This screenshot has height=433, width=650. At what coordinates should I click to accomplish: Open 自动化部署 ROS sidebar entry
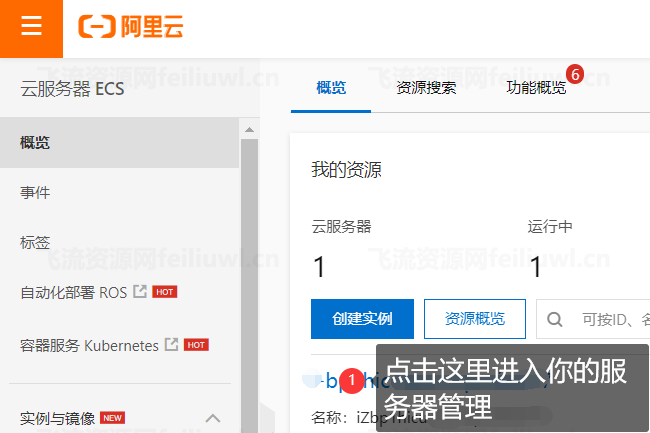[x=73, y=293]
